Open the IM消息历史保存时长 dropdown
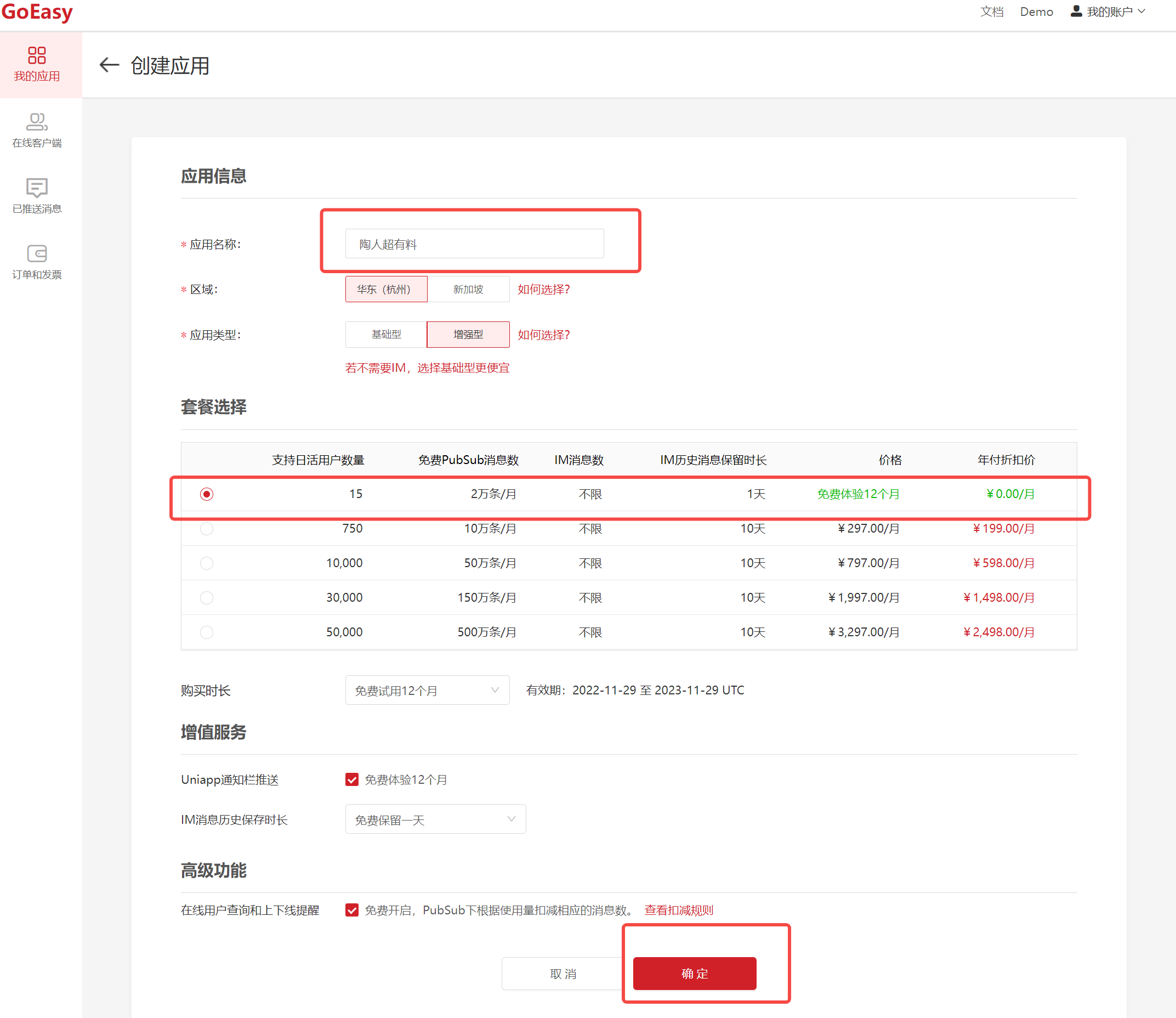 click(x=435, y=819)
